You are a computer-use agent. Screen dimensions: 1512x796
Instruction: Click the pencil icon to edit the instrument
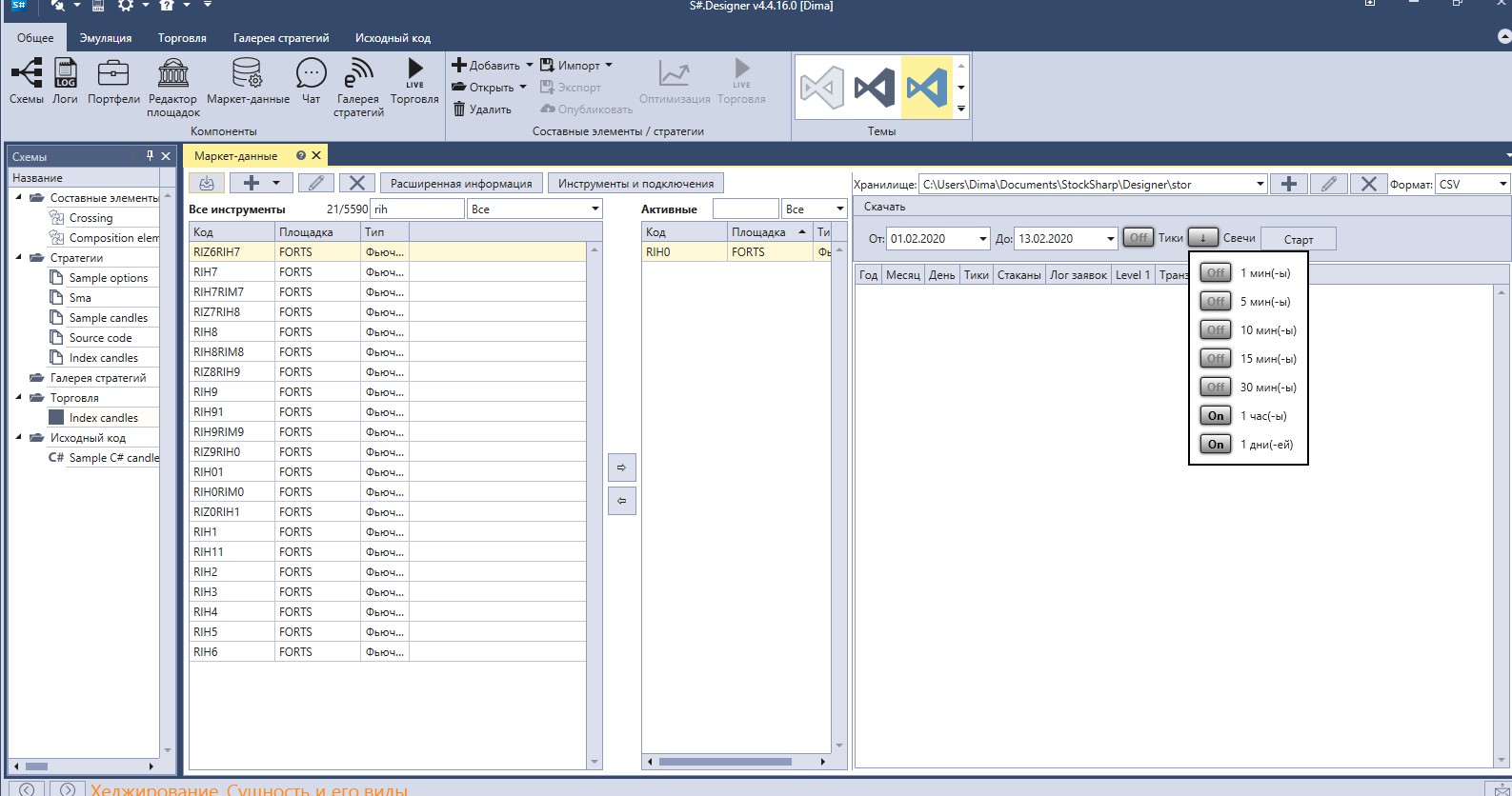tap(316, 183)
